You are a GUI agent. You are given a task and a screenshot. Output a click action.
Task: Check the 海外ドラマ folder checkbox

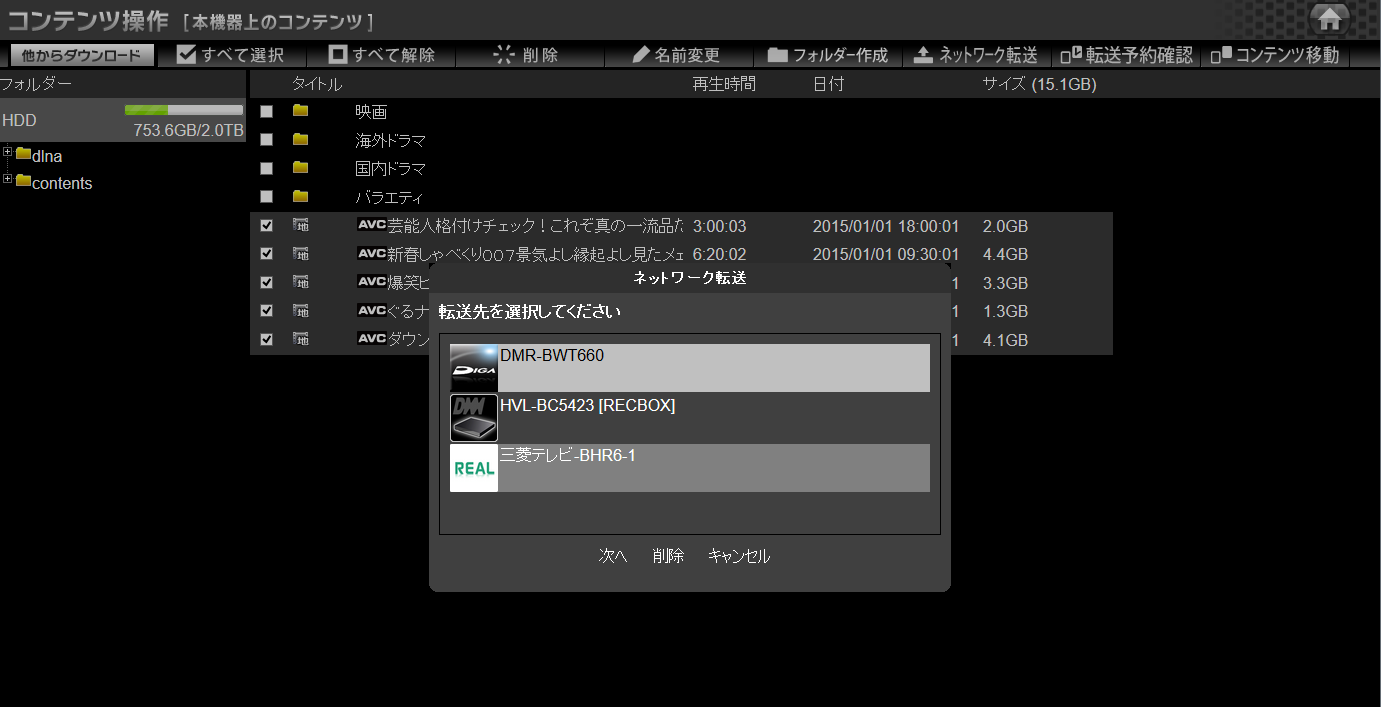click(x=265, y=139)
